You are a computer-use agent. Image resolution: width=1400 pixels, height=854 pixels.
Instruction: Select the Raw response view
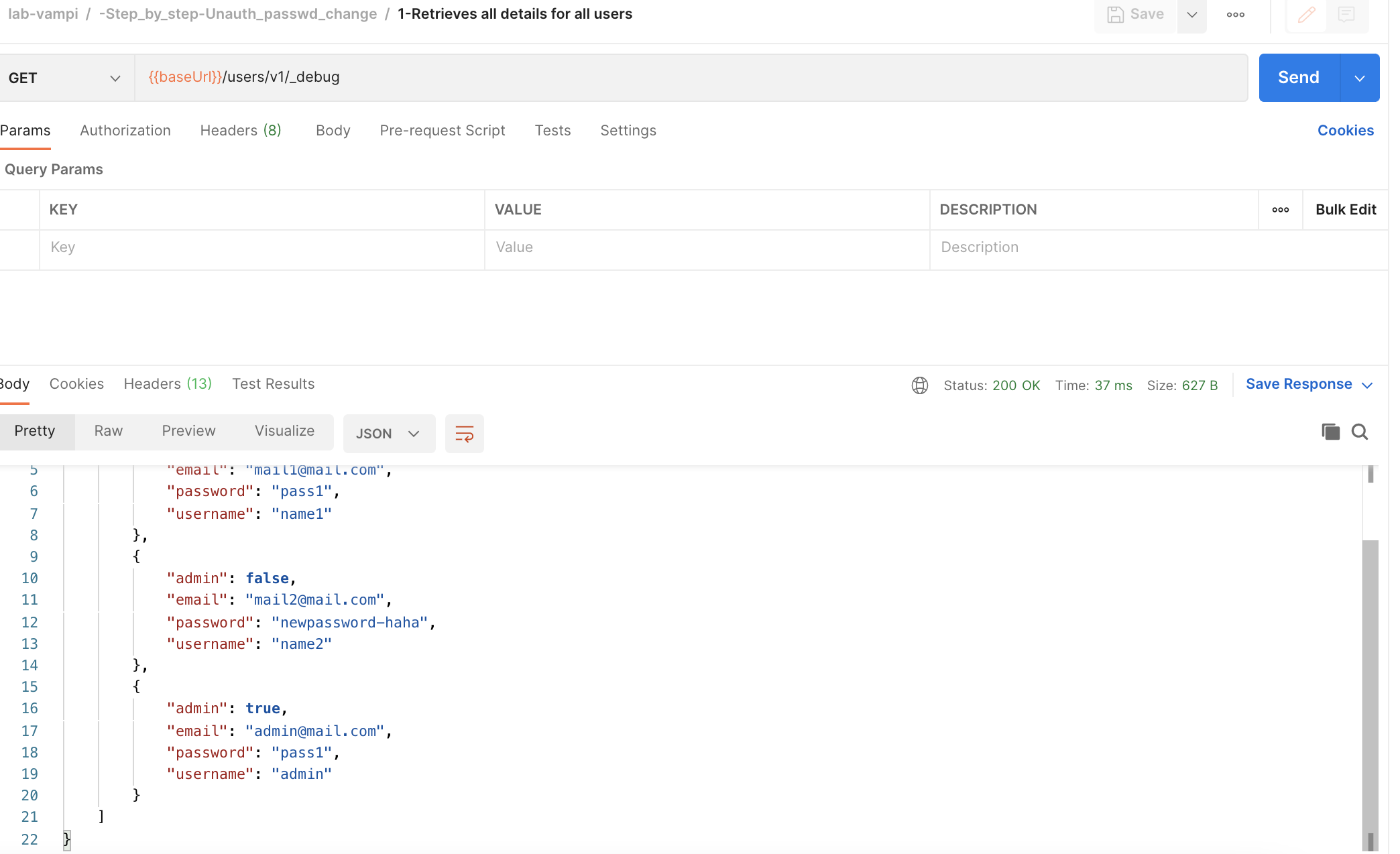click(108, 431)
